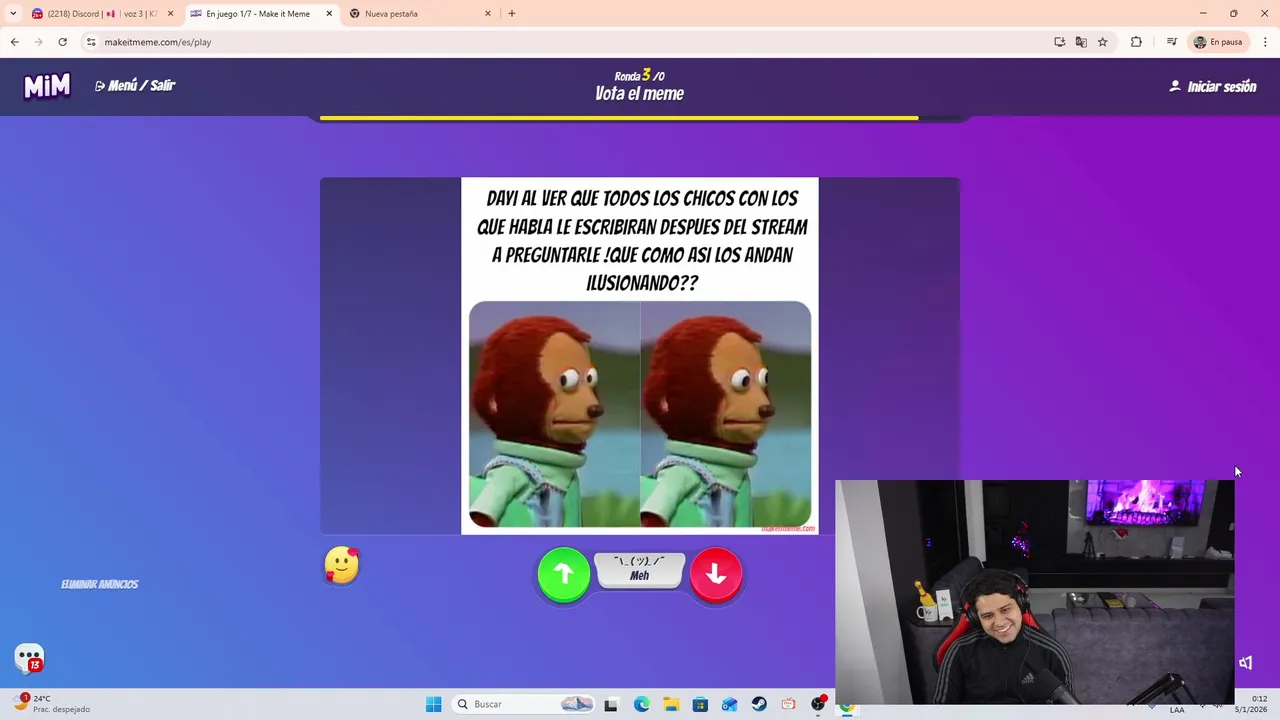The width and height of the screenshot is (1280, 720).
Task: Bookmark this page with star
Action: pyautogui.click(x=1103, y=42)
